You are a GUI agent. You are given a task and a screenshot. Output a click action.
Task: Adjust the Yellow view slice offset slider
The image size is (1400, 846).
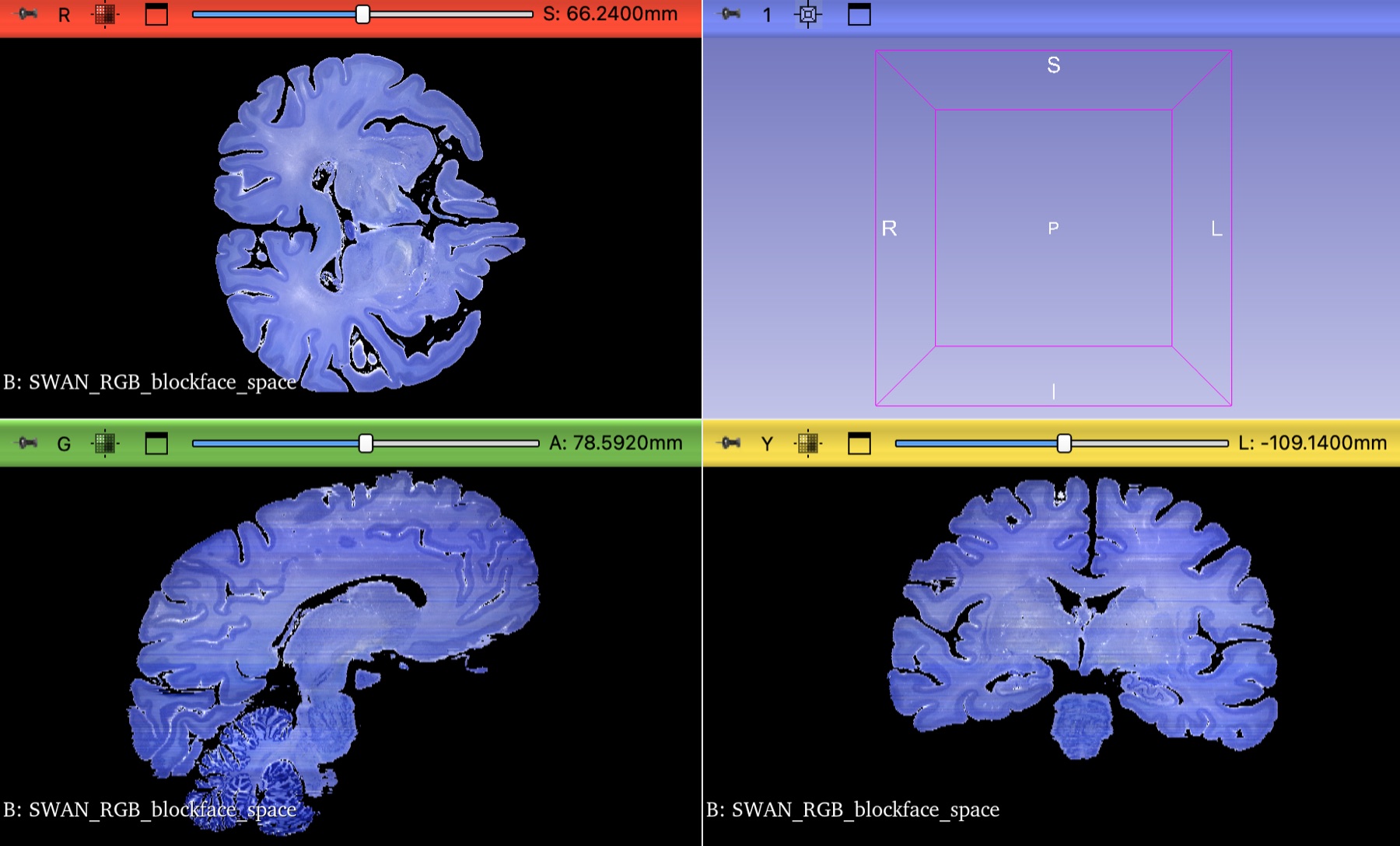coord(1064,443)
